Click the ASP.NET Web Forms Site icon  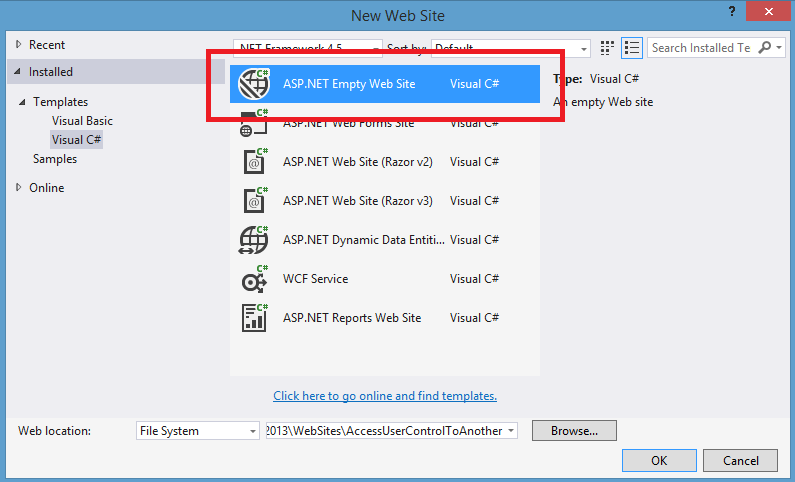(254, 124)
